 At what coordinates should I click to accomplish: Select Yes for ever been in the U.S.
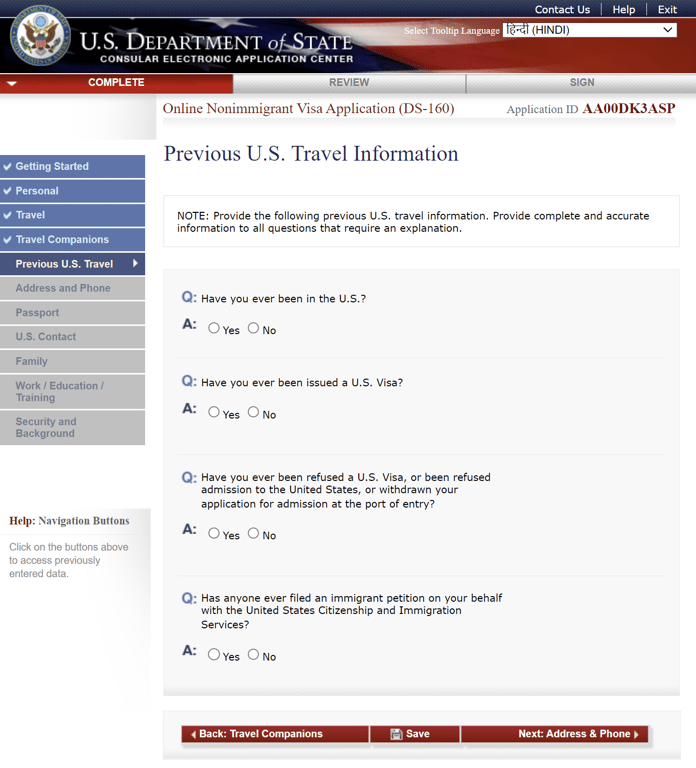click(214, 328)
